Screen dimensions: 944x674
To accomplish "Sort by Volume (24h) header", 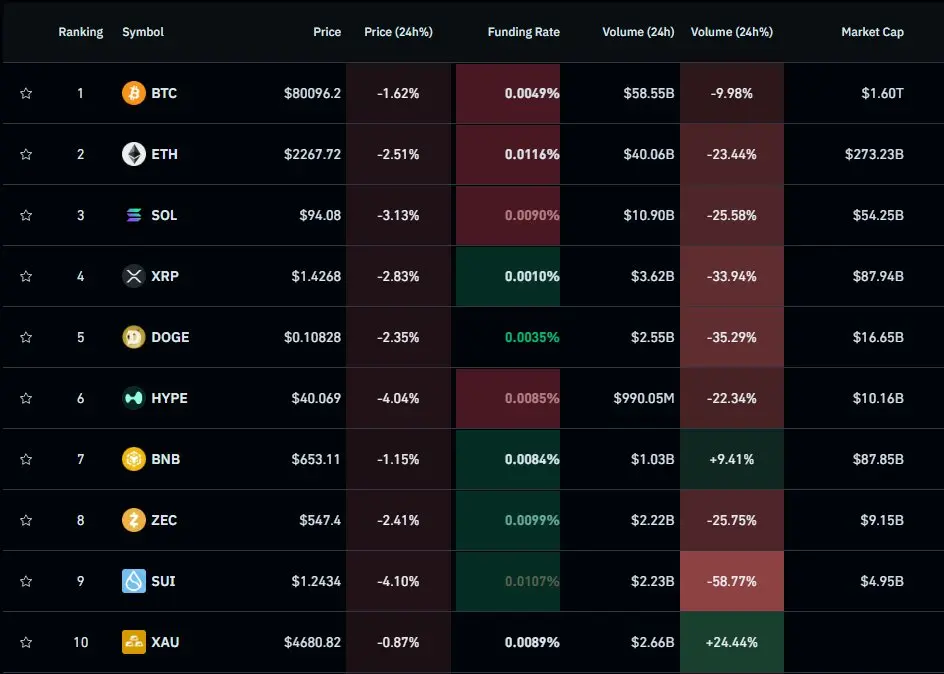I will [x=638, y=32].
